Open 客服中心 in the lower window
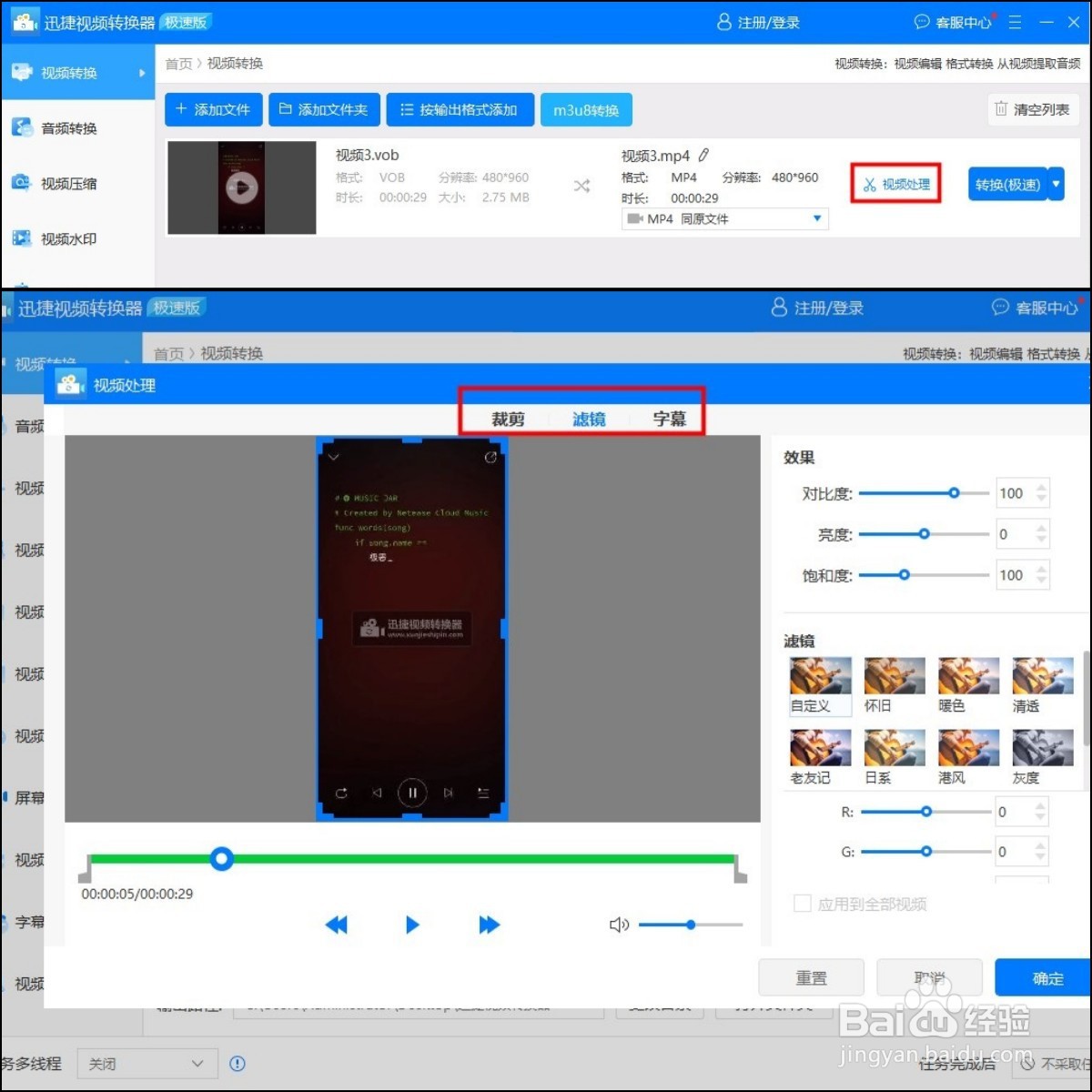 tap(1035, 308)
